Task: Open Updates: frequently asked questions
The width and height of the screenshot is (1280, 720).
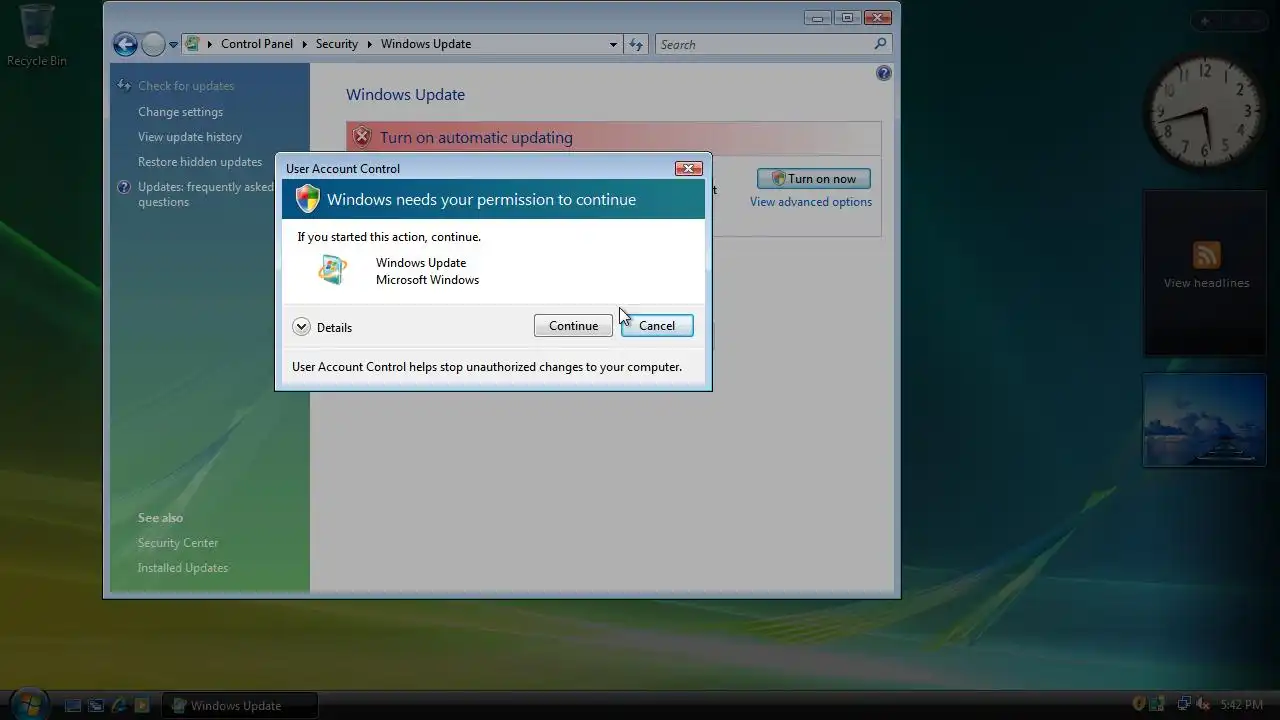Action: (x=205, y=194)
